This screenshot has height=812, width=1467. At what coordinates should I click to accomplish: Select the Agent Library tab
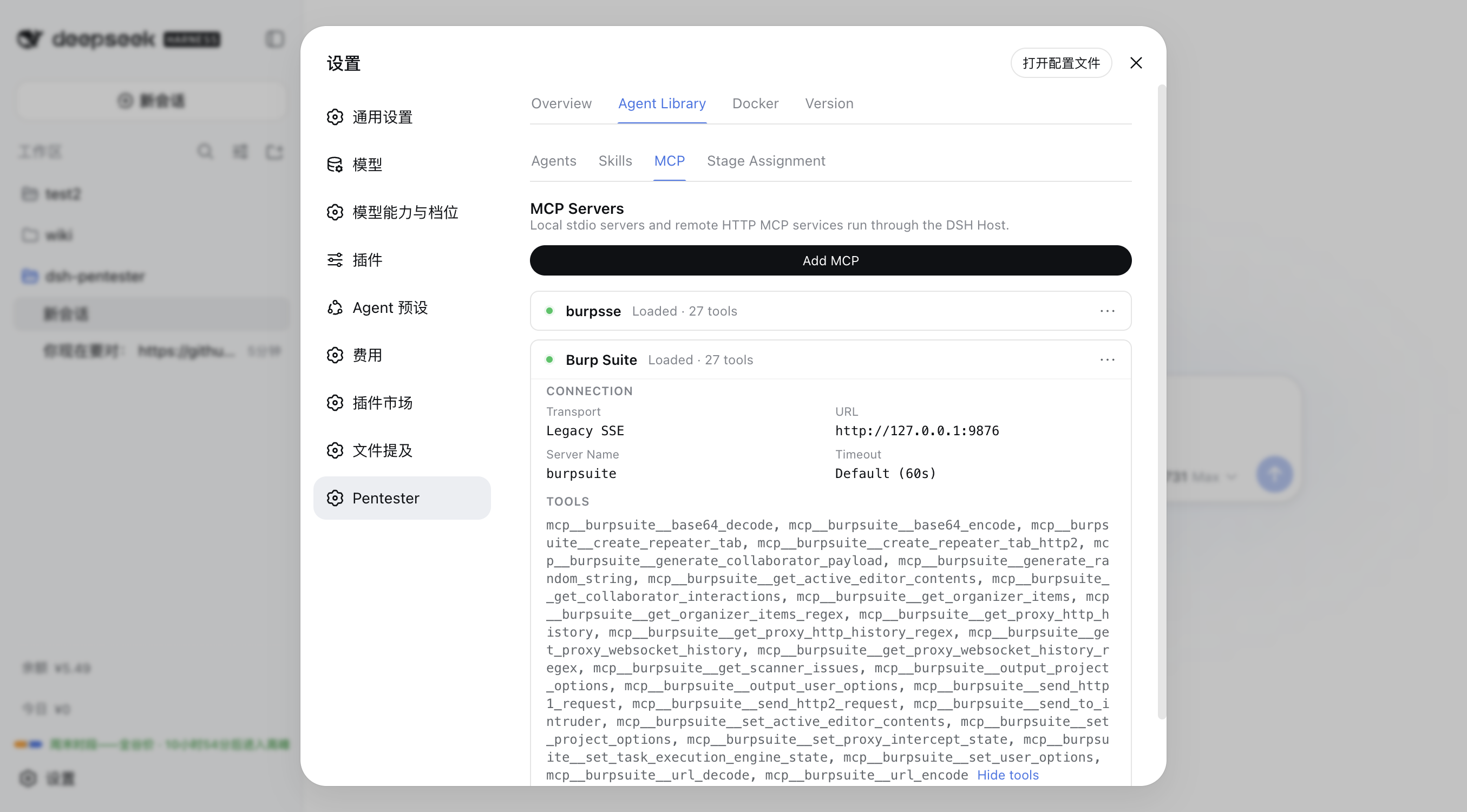point(662,103)
